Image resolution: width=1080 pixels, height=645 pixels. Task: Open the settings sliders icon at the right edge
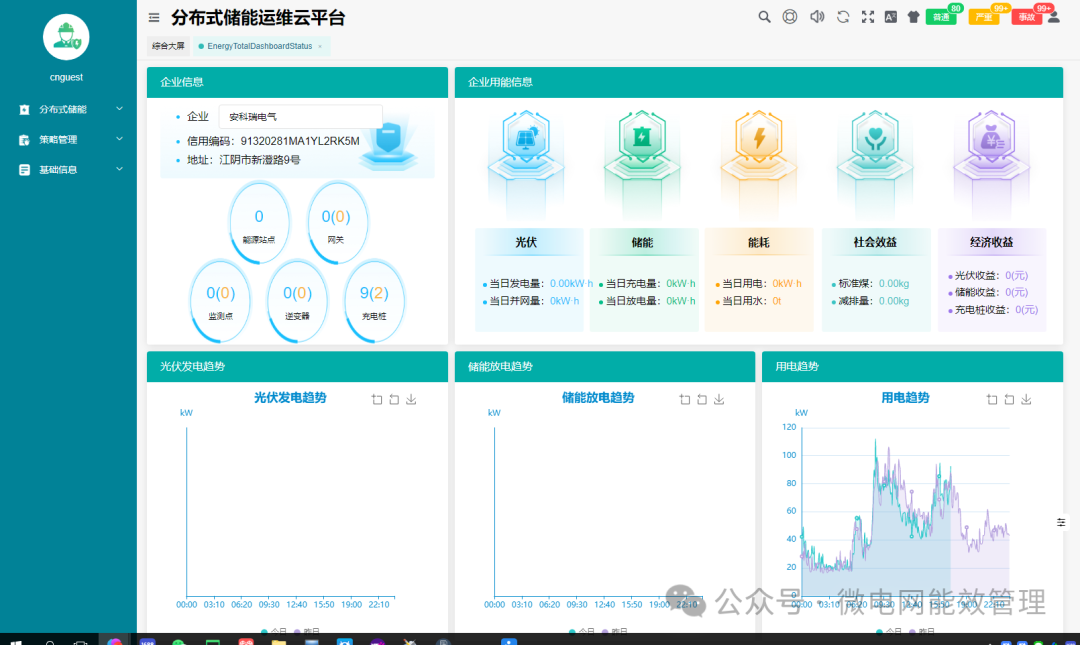[x=1061, y=522]
